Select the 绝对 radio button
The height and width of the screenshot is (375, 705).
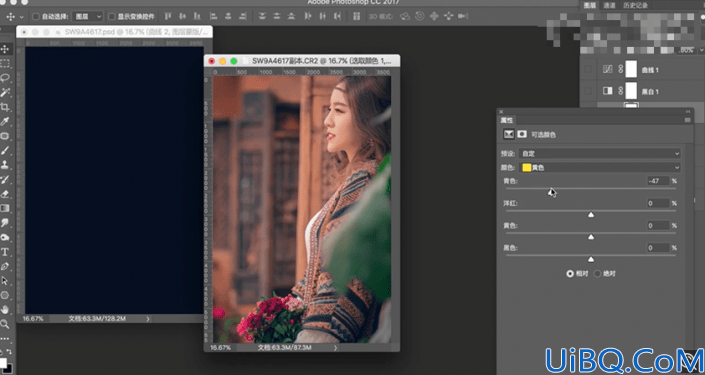598,273
